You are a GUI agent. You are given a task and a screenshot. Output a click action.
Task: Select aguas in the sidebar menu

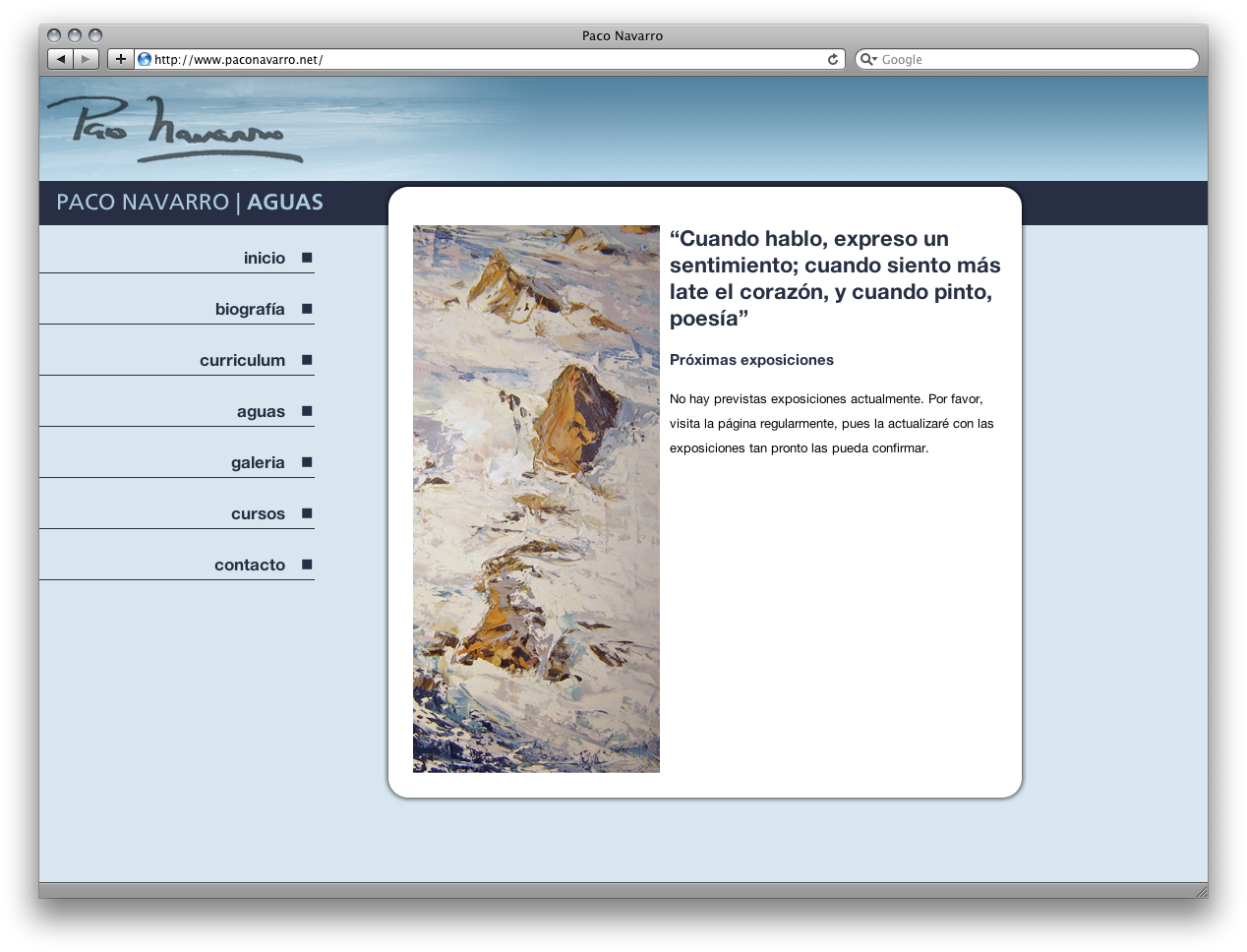[261, 411]
